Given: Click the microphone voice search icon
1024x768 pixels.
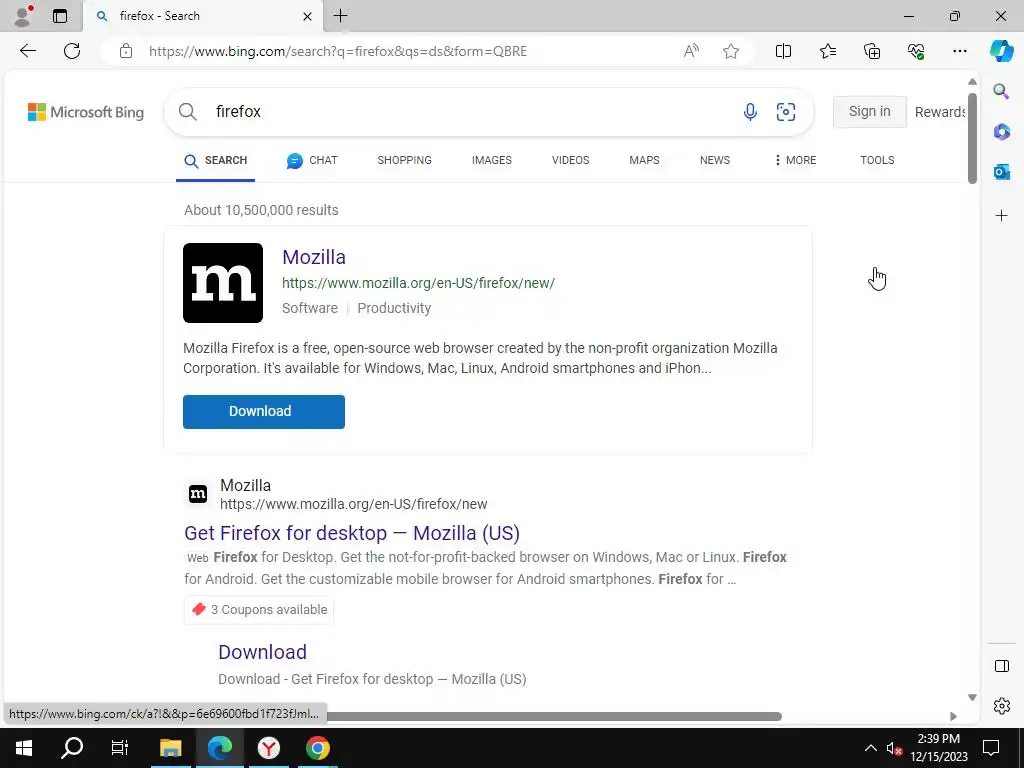Looking at the screenshot, I should point(750,112).
